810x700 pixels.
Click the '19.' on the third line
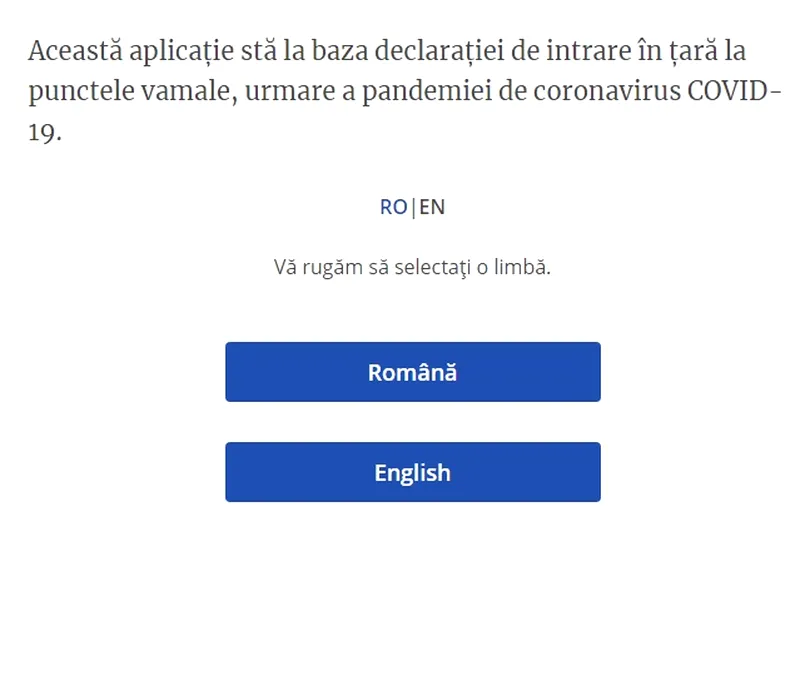(x=44, y=133)
